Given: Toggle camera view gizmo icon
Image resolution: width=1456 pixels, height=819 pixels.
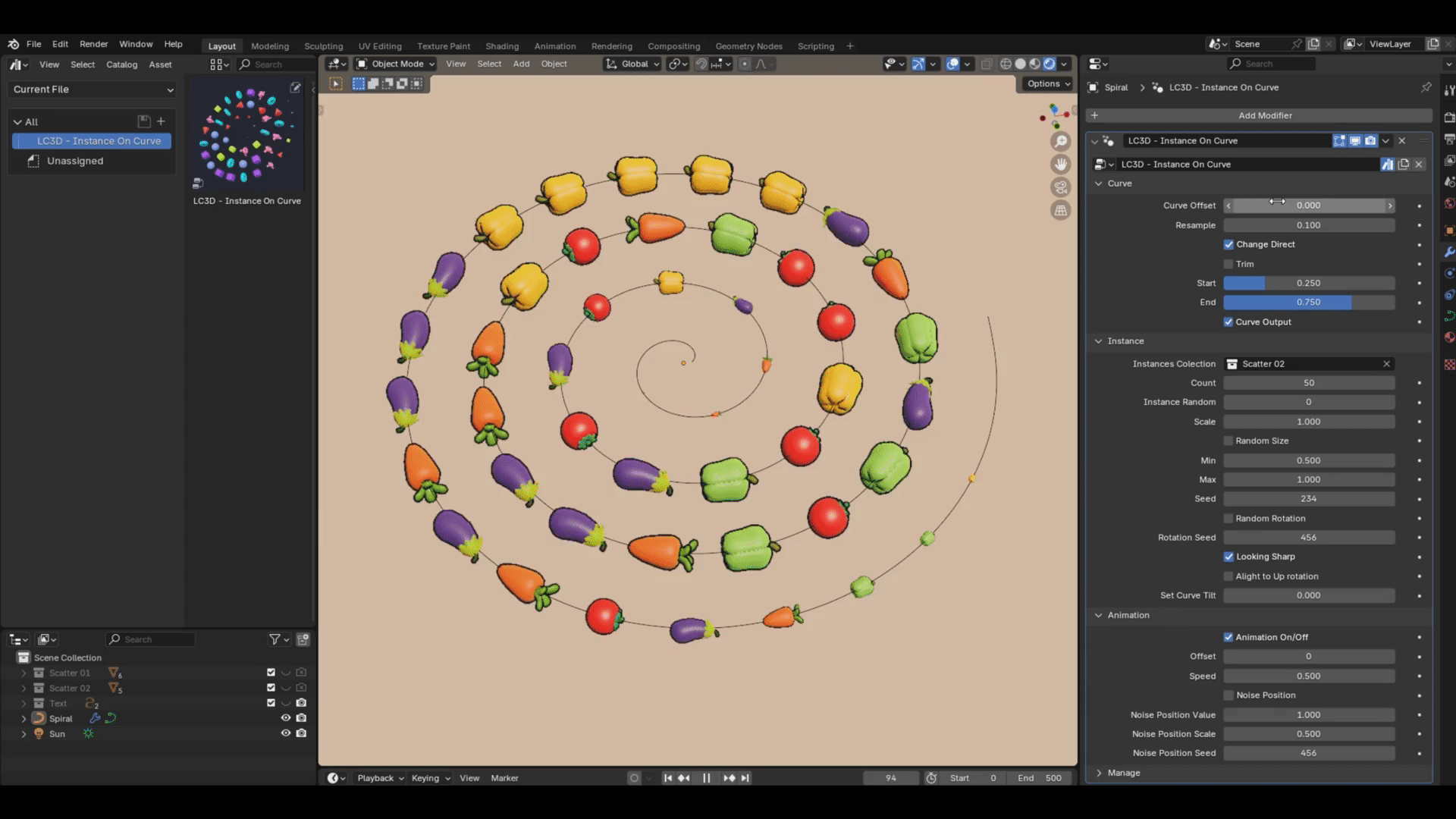Looking at the screenshot, I should [1060, 187].
